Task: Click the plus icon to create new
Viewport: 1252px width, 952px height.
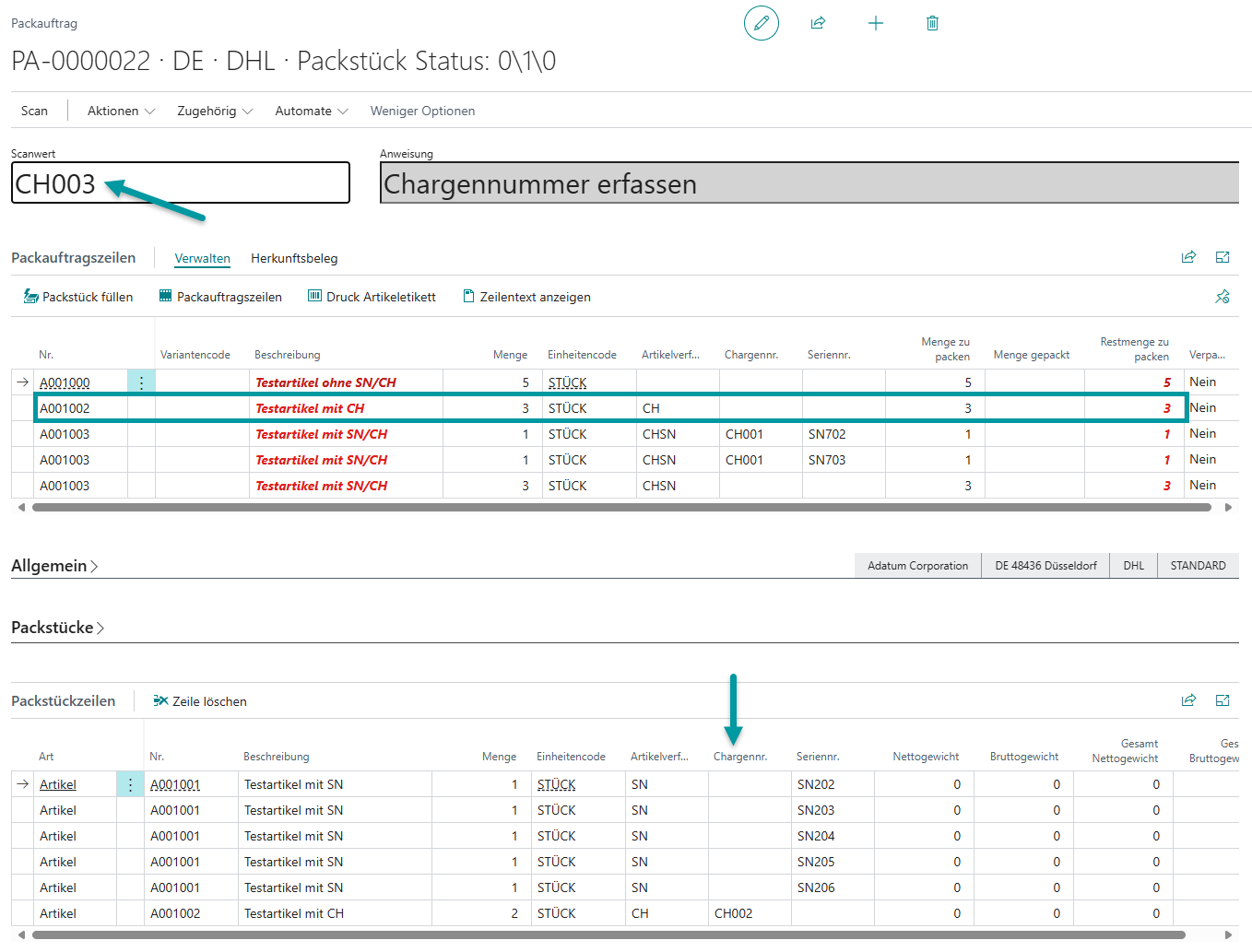Action: 876,23
